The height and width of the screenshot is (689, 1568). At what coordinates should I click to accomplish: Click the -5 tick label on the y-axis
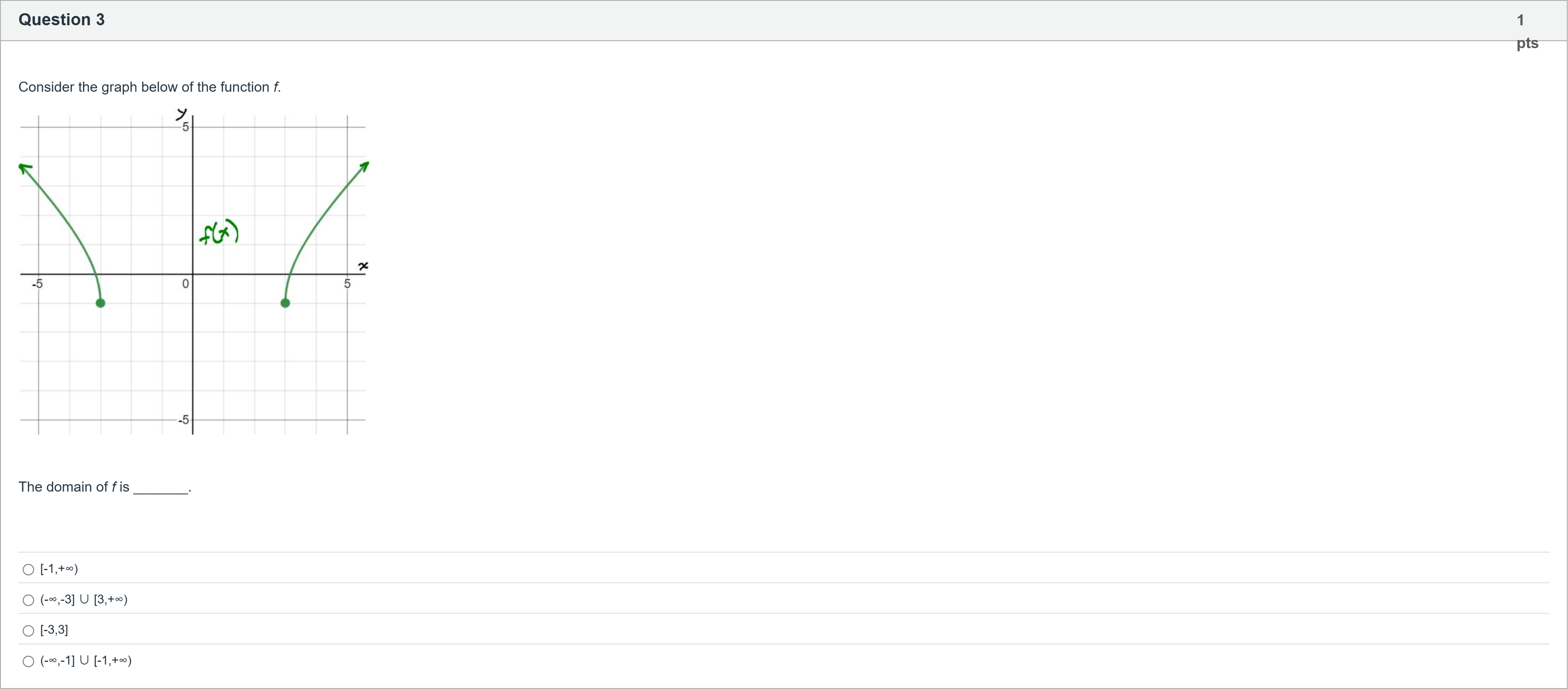[183, 420]
